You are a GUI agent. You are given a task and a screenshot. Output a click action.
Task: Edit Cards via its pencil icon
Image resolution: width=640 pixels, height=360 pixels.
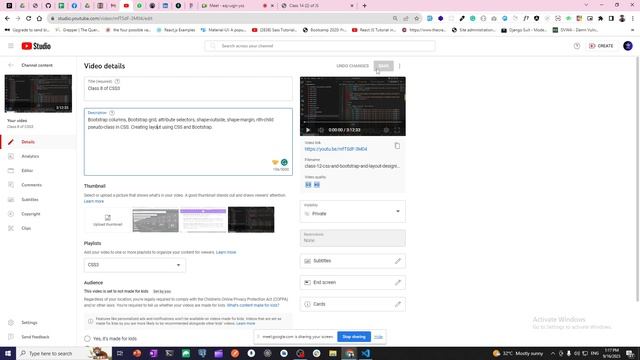pyautogui.click(x=398, y=304)
